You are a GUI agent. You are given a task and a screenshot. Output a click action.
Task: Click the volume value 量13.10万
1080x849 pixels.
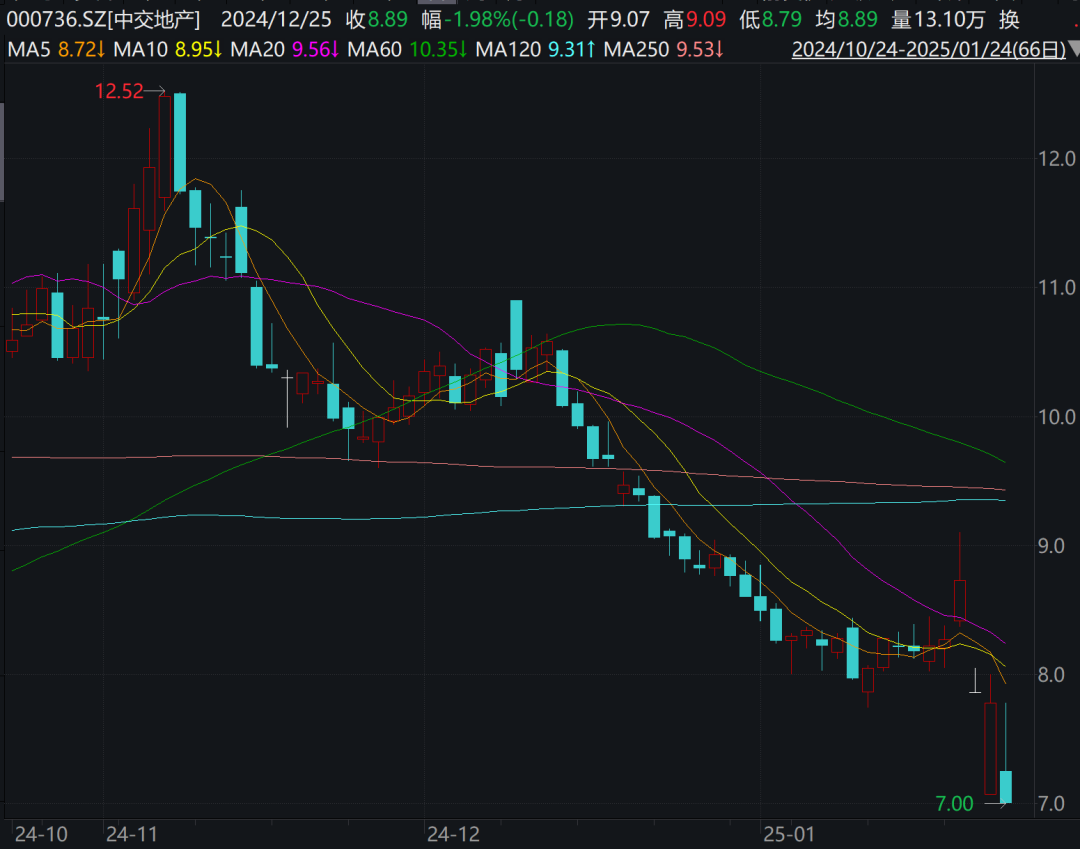coord(938,19)
